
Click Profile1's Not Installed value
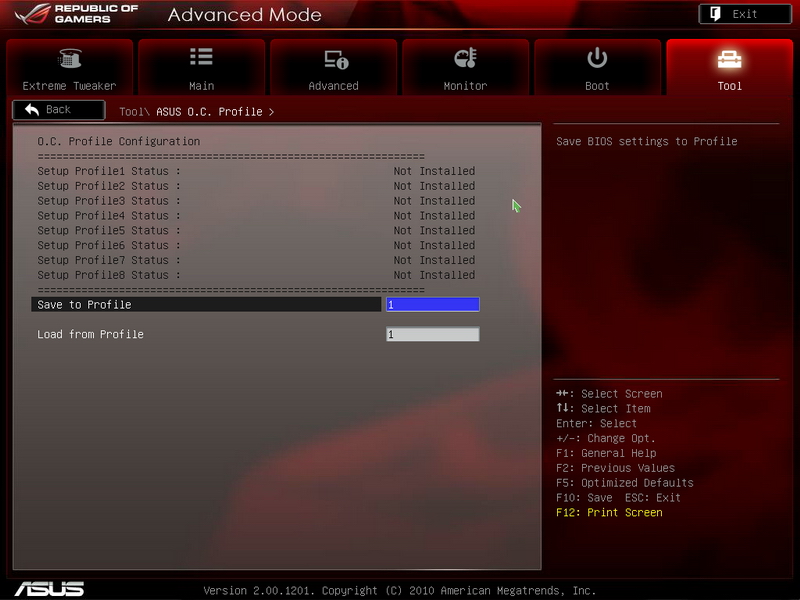[x=434, y=171]
